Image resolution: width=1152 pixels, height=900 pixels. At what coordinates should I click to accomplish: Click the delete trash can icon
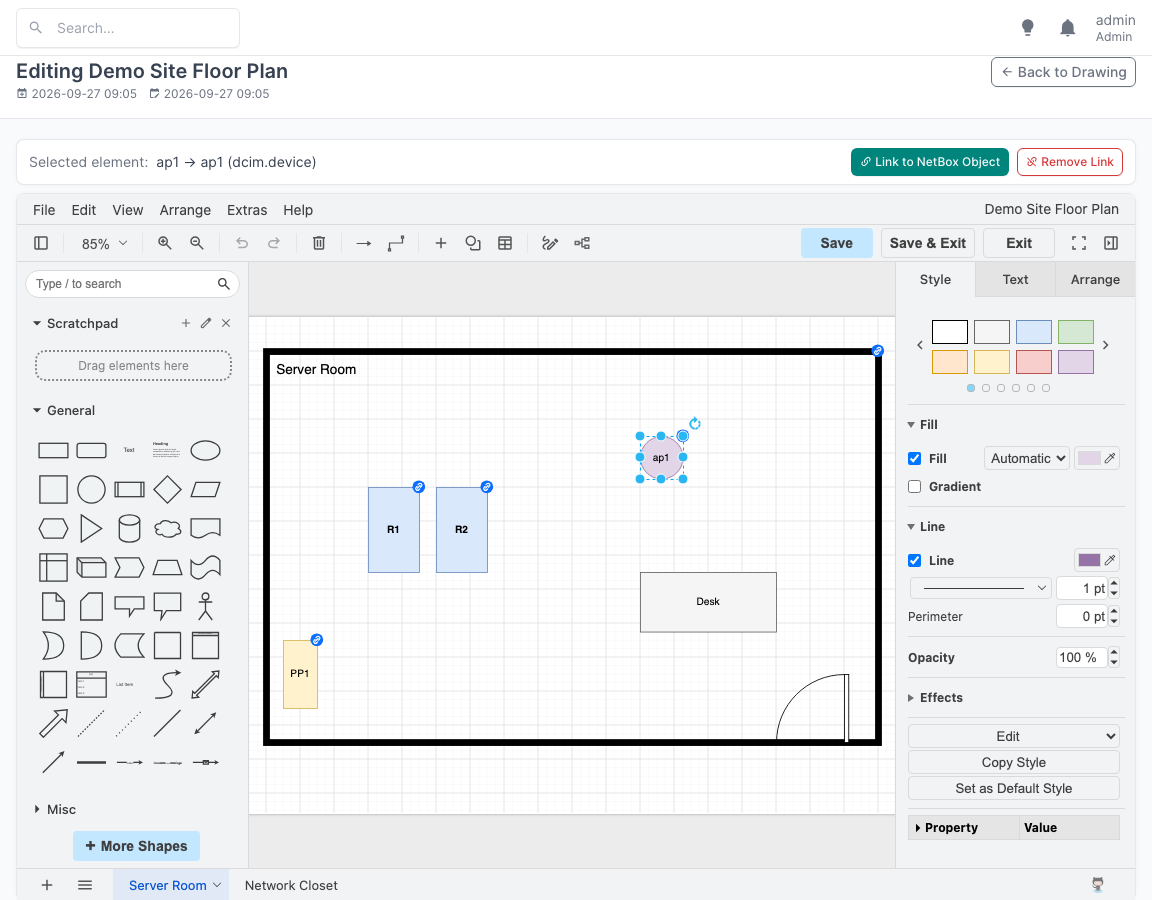(x=319, y=243)
